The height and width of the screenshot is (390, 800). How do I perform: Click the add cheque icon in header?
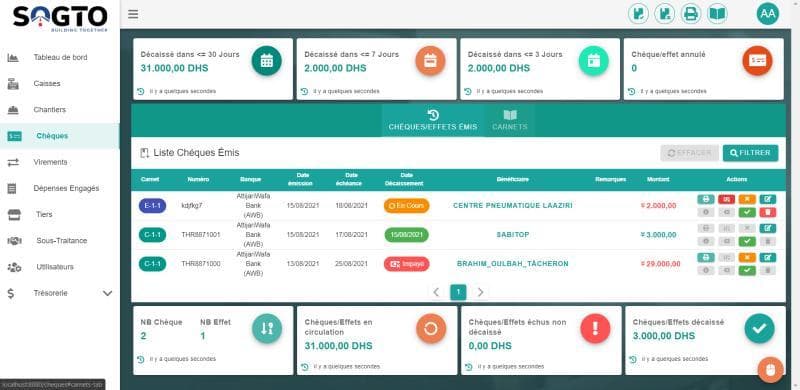pyautogui.click(x=638, y=14)
